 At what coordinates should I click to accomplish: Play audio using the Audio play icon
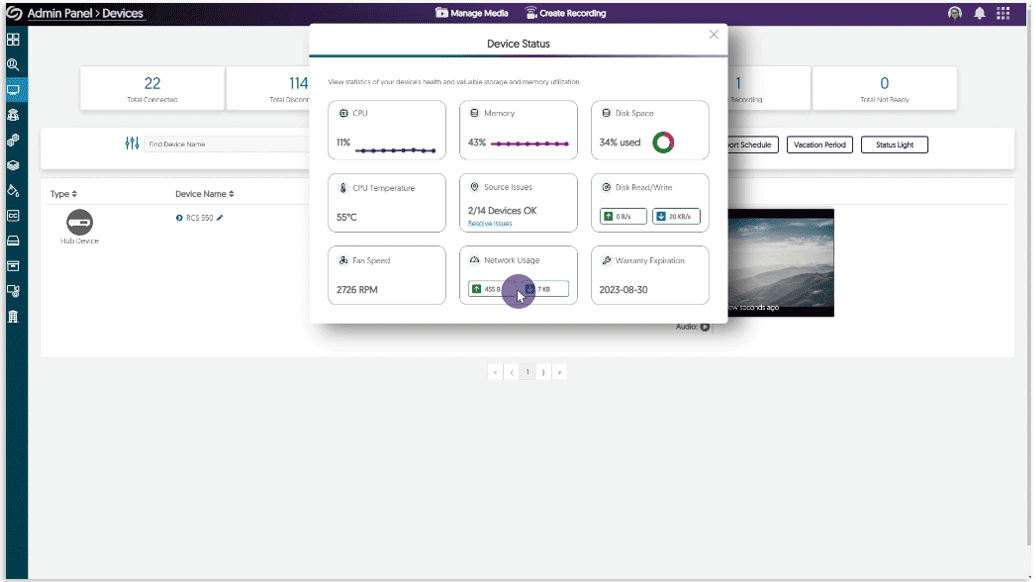705,326
